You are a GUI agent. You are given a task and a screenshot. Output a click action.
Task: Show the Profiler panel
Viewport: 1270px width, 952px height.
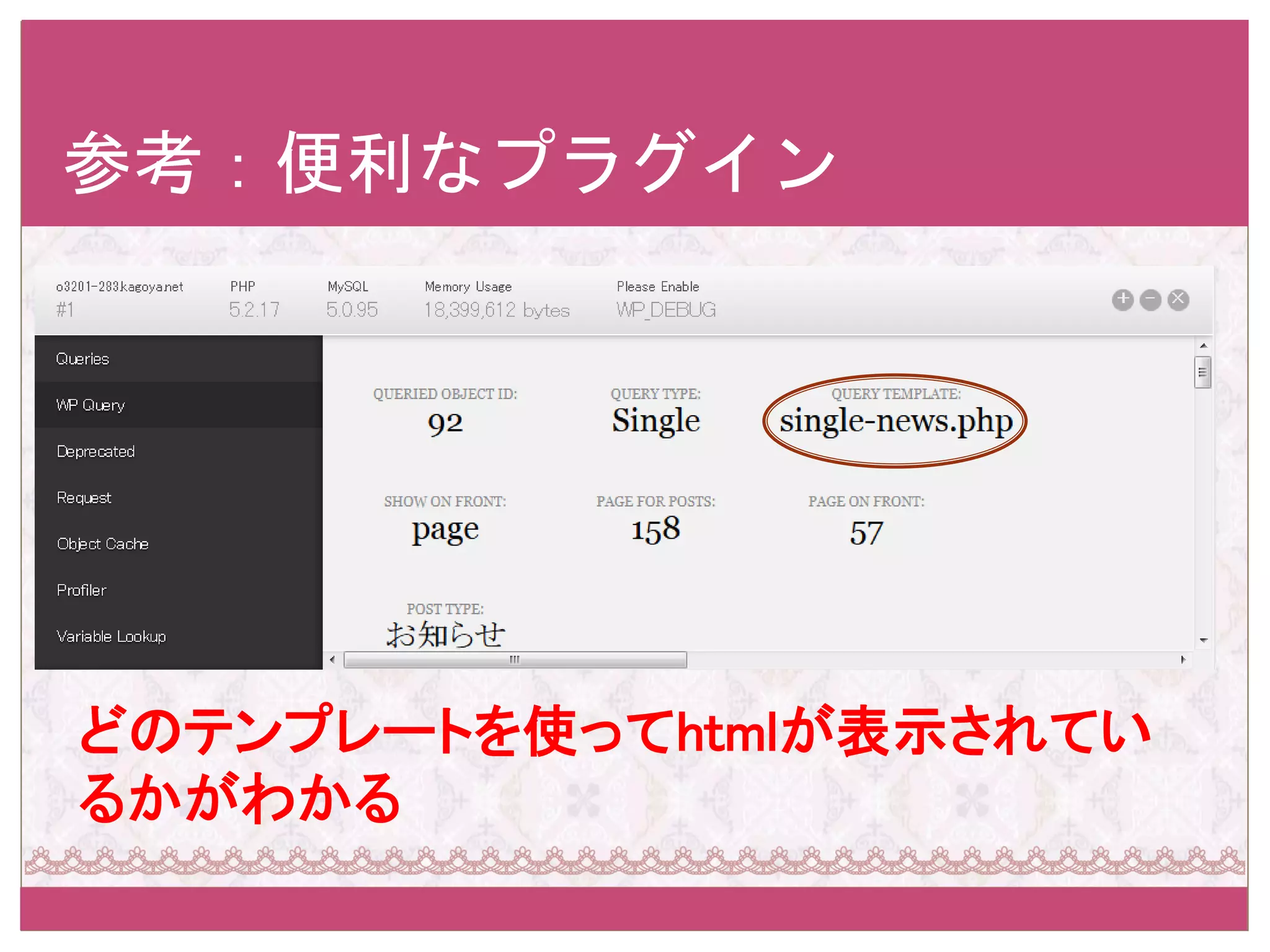[x=179, y=590]
